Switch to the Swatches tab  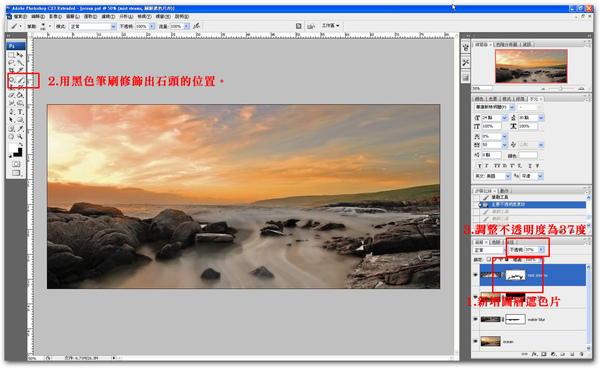coord(493,99)
